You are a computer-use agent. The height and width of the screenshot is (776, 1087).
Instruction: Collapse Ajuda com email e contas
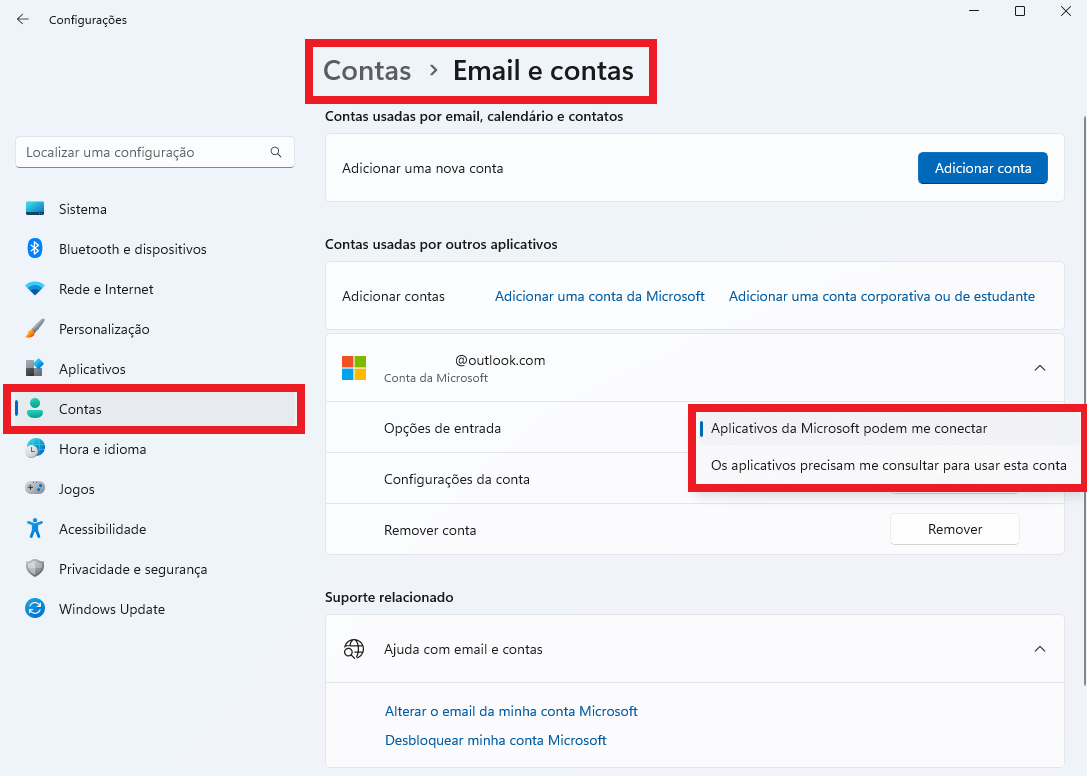click(1040, 649)
